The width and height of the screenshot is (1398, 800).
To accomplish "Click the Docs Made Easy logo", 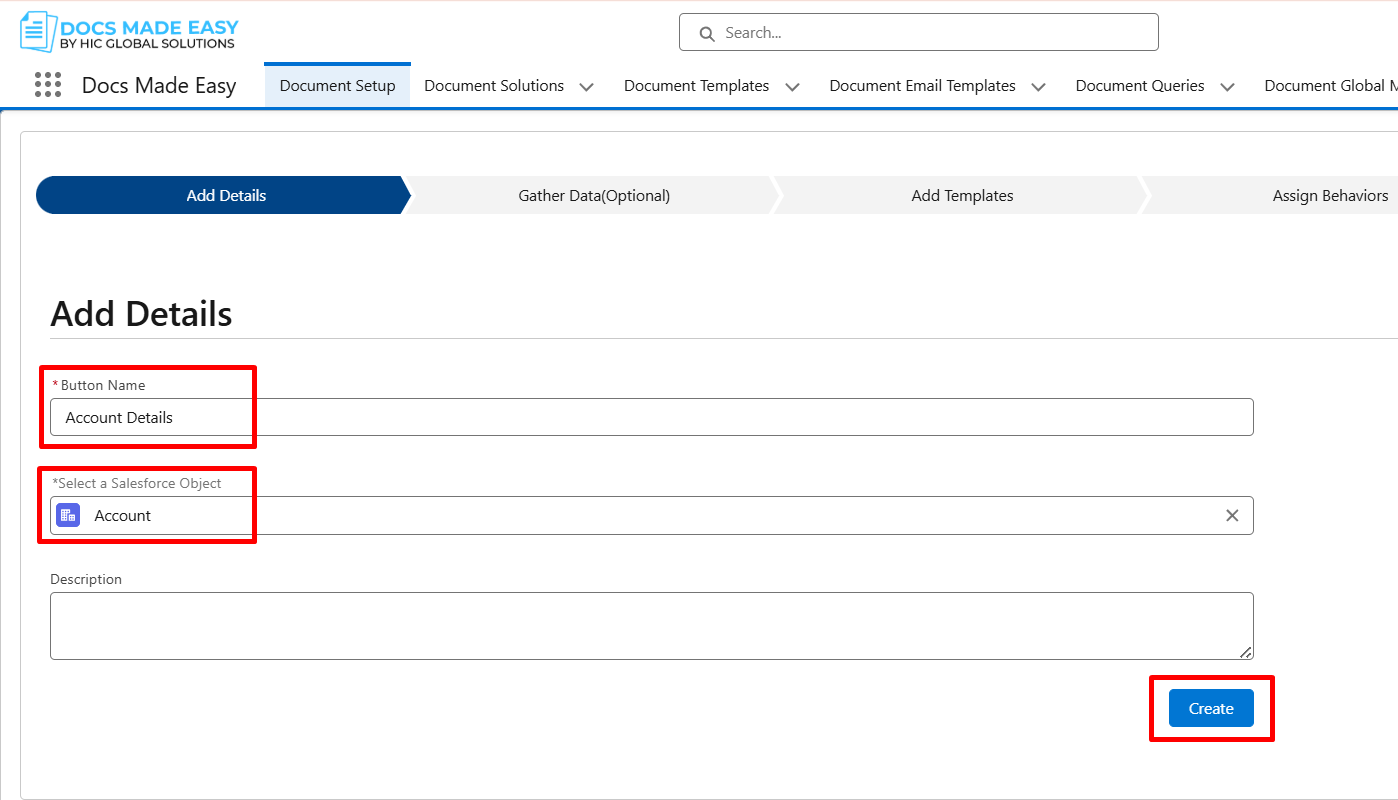I will pos(129,32).
